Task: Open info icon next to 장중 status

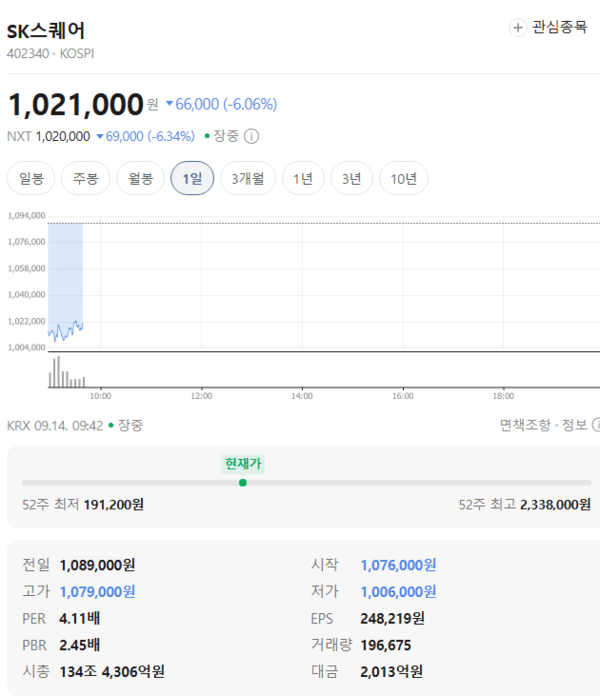Action: pyautogui.click(x=252, y=136)
